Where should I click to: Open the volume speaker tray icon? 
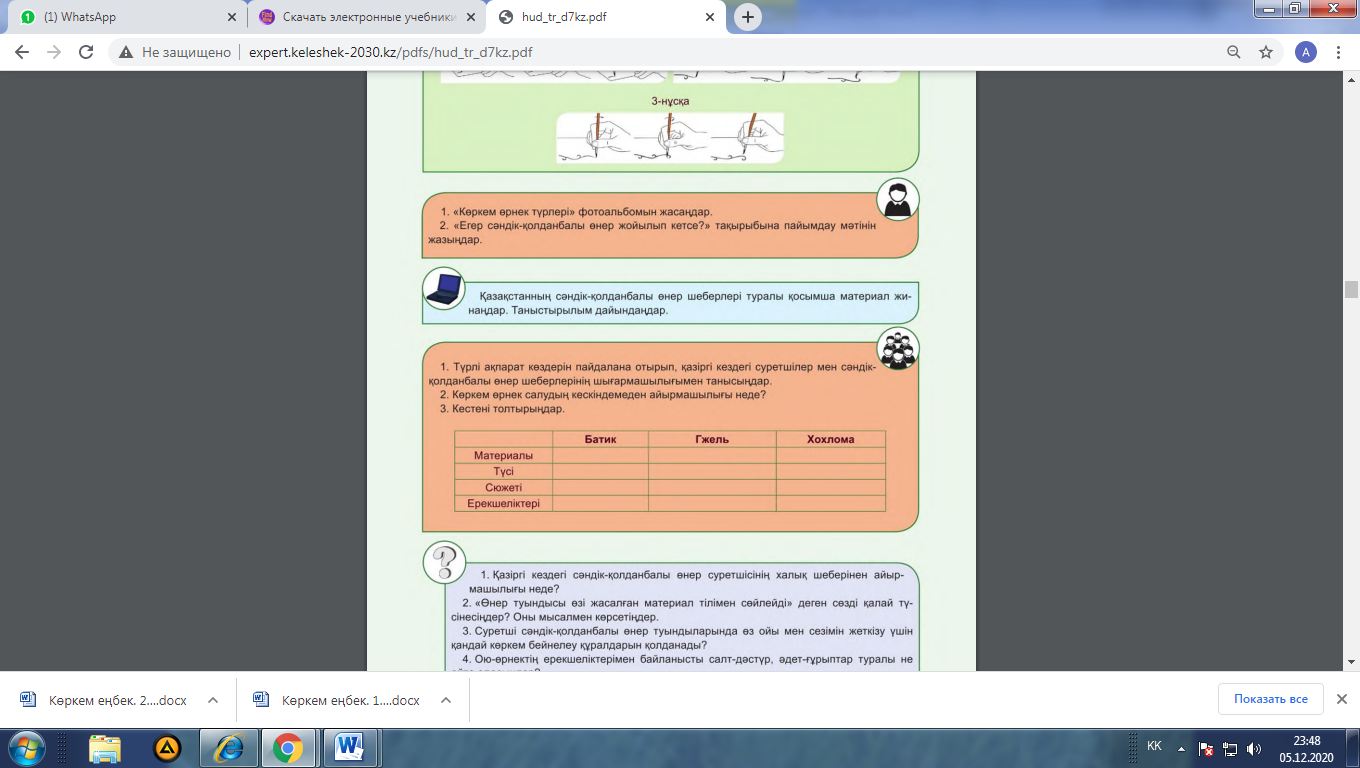(x=1254, y=748)
